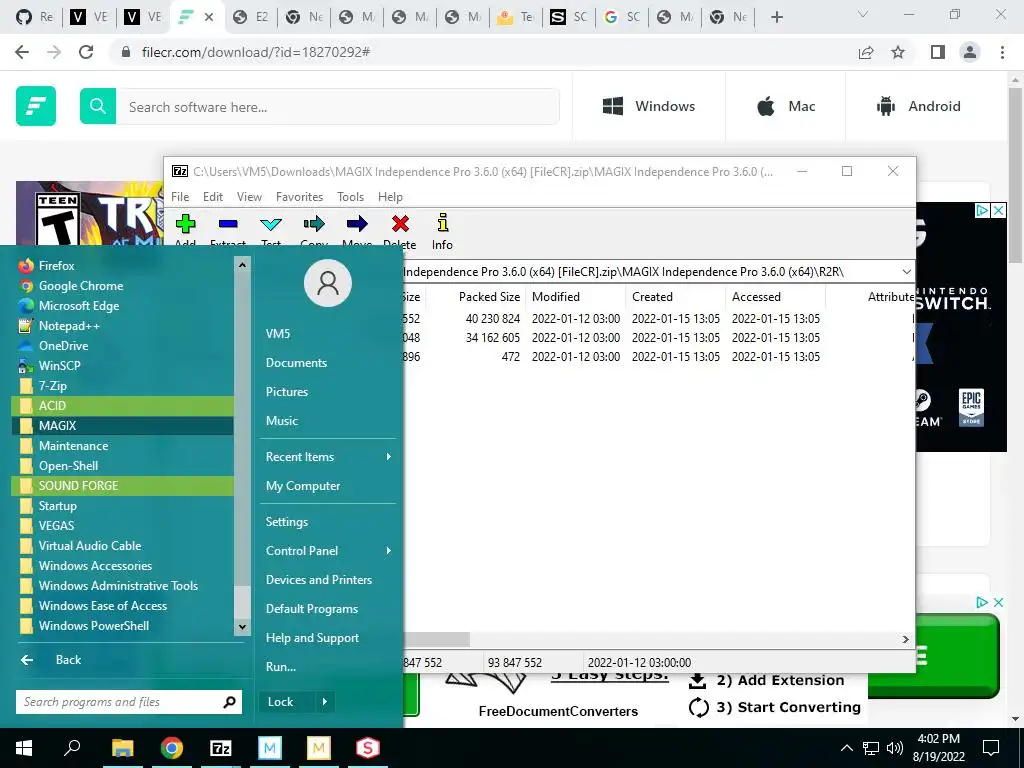Reload the Chrome page
This screenshot has height=768, width=1024.
coord(86,52)
